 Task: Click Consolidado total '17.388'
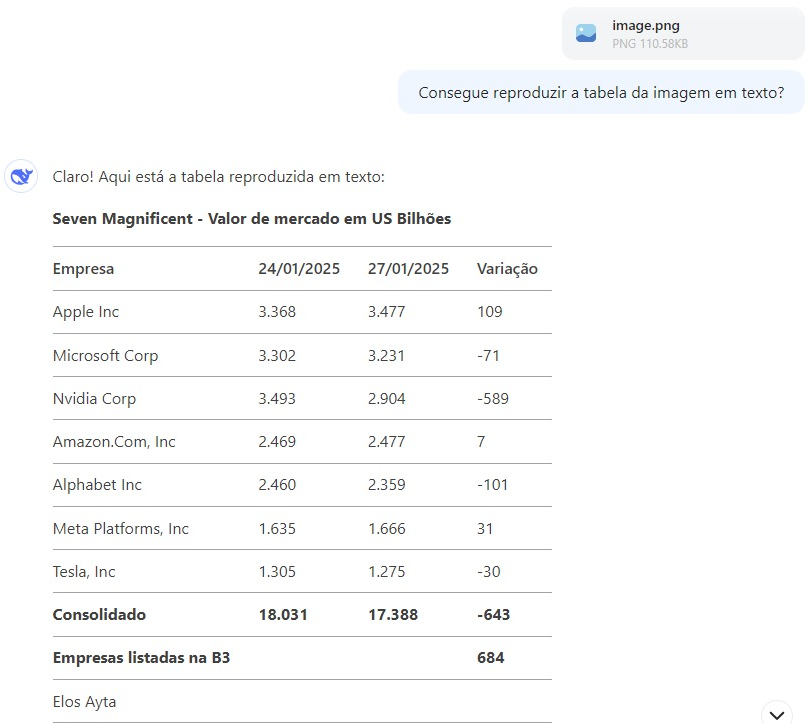point(393,615)
